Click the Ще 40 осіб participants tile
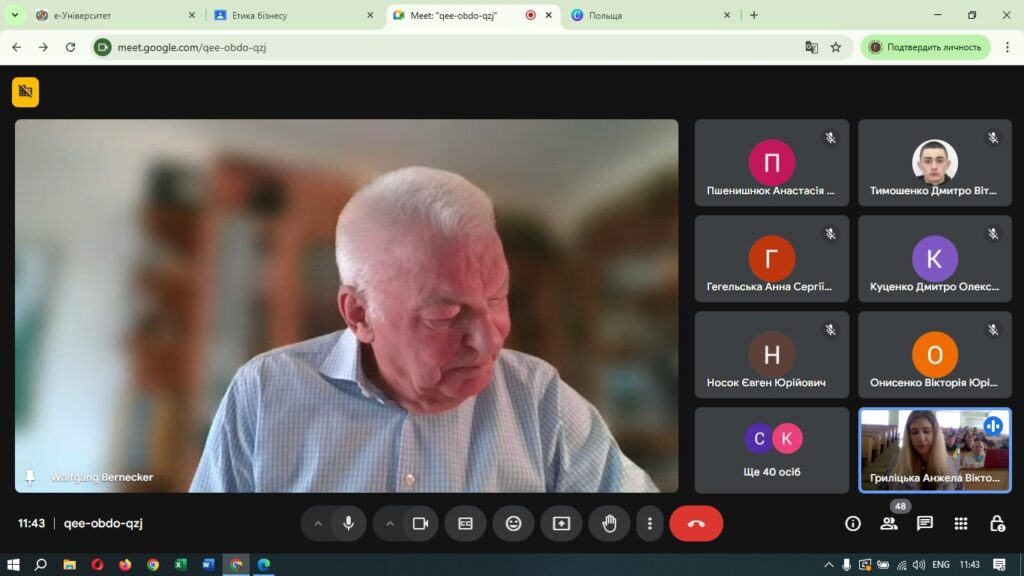1024x576 pixels. (x=772, y=449)
